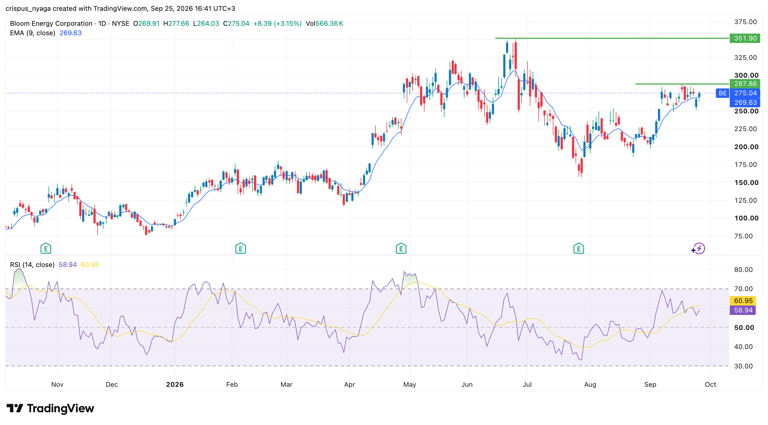The width and height of the screenshot is (768, 425).
Task: Click the yellow RSI legend value 60.95
Action: 90,264
